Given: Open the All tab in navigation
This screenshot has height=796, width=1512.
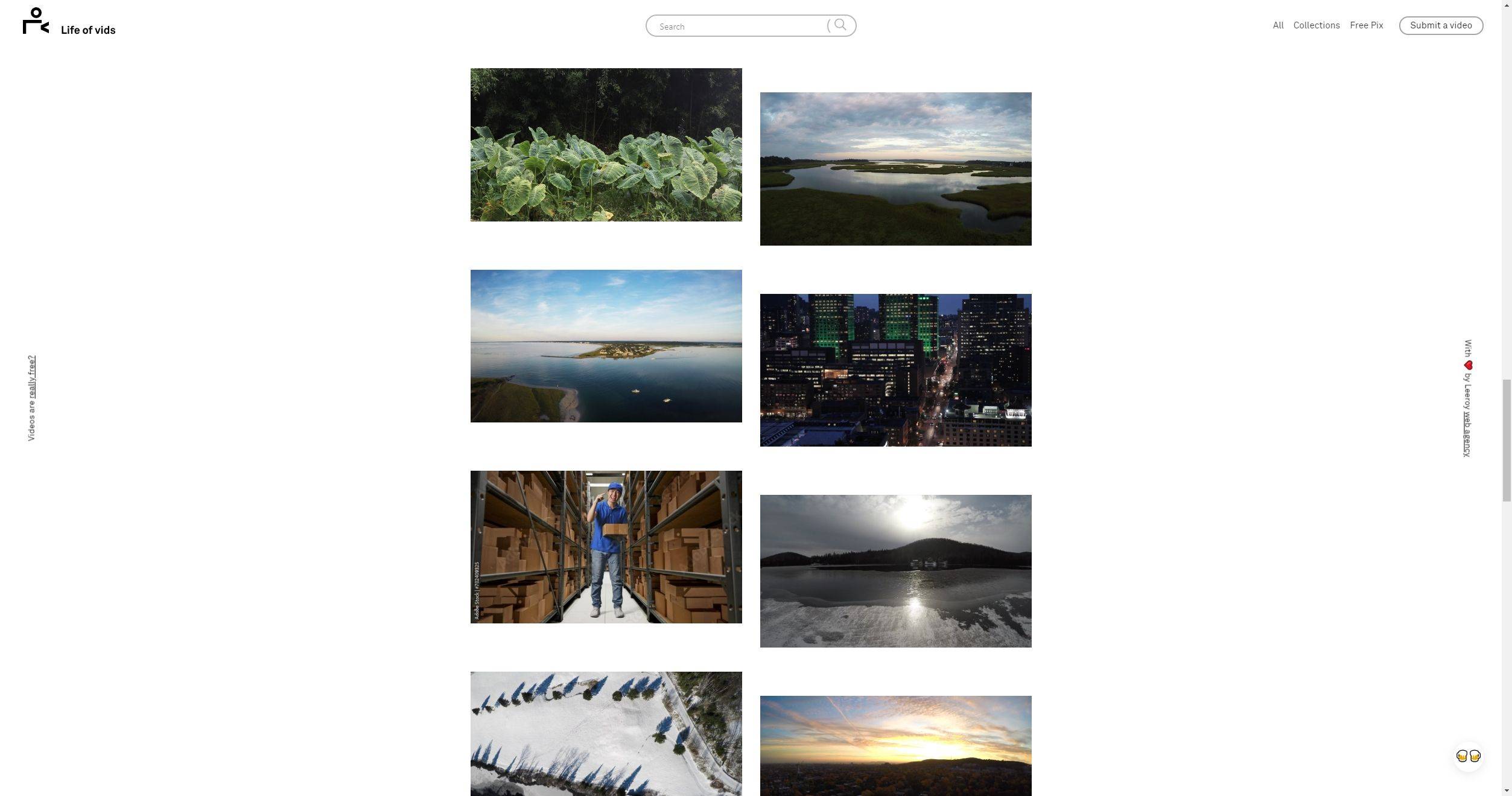Looking at the screenshot, I should pos(1278,25).
